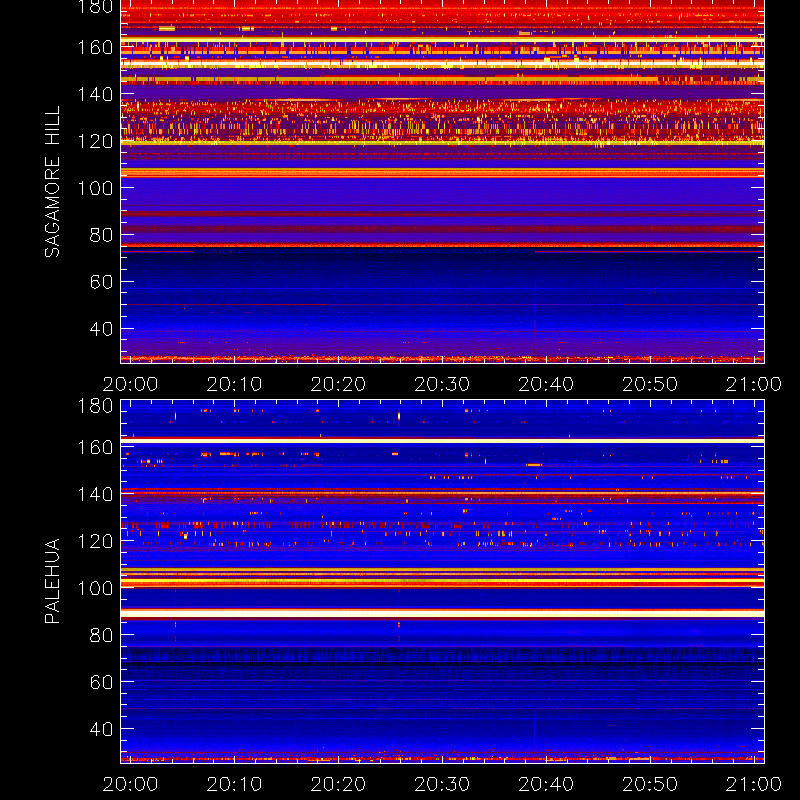Click the 21:00 time label below Palehua plot

point(754,784)
